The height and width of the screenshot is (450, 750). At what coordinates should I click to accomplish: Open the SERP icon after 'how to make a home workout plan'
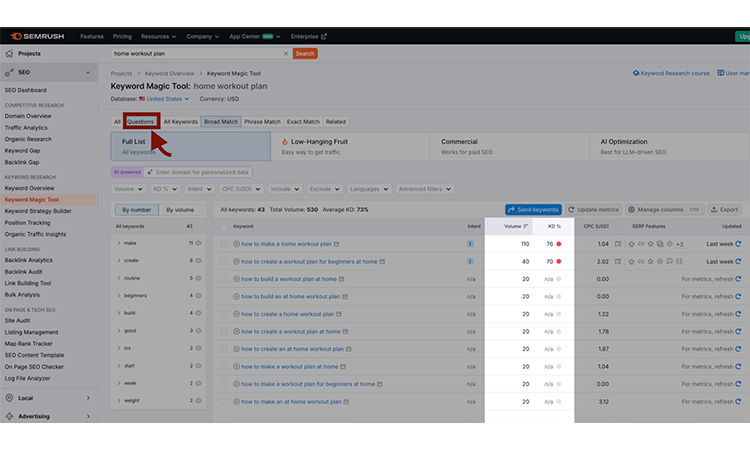click(x=336, y=244)
